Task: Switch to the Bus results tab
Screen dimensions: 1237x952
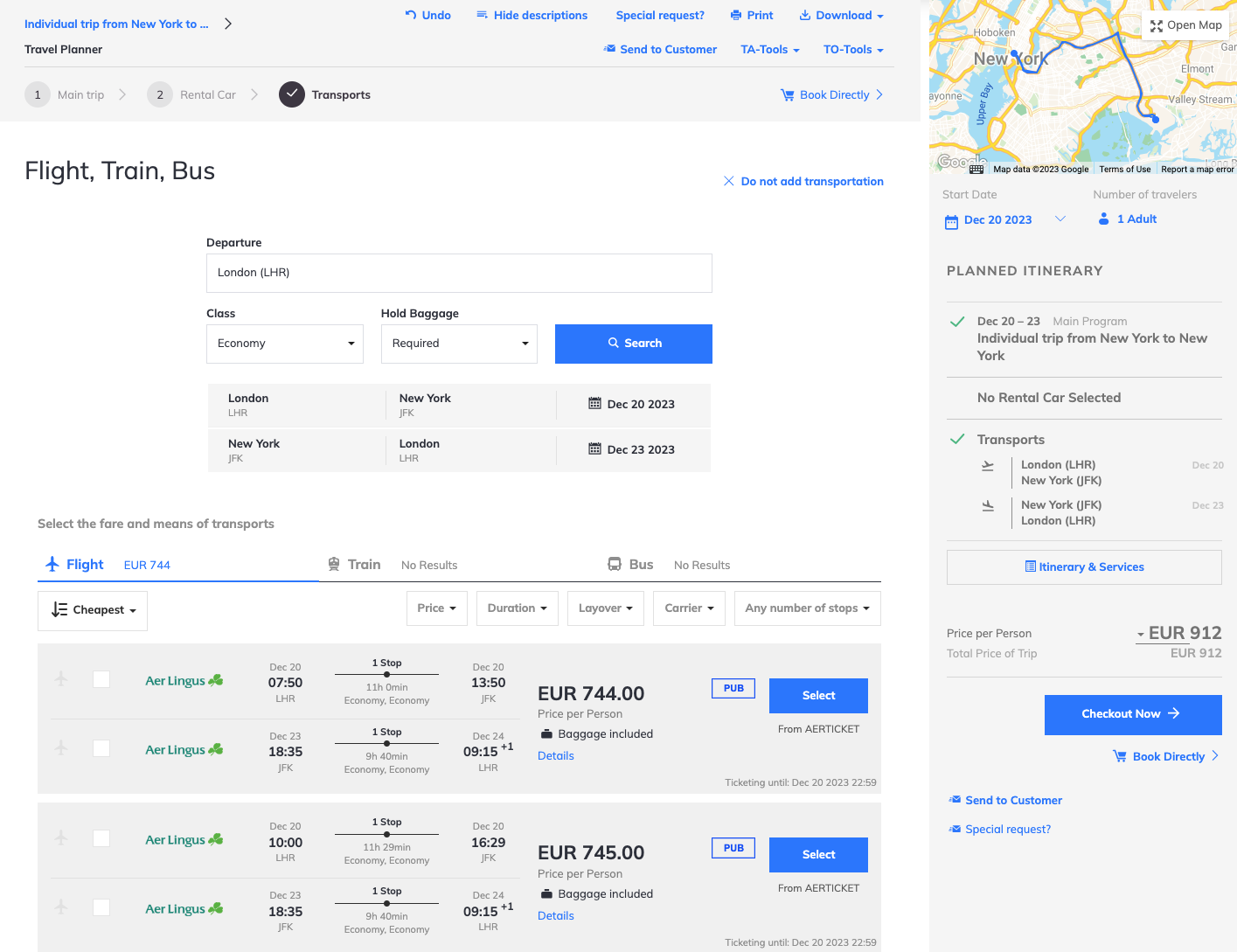Action: 669,565
